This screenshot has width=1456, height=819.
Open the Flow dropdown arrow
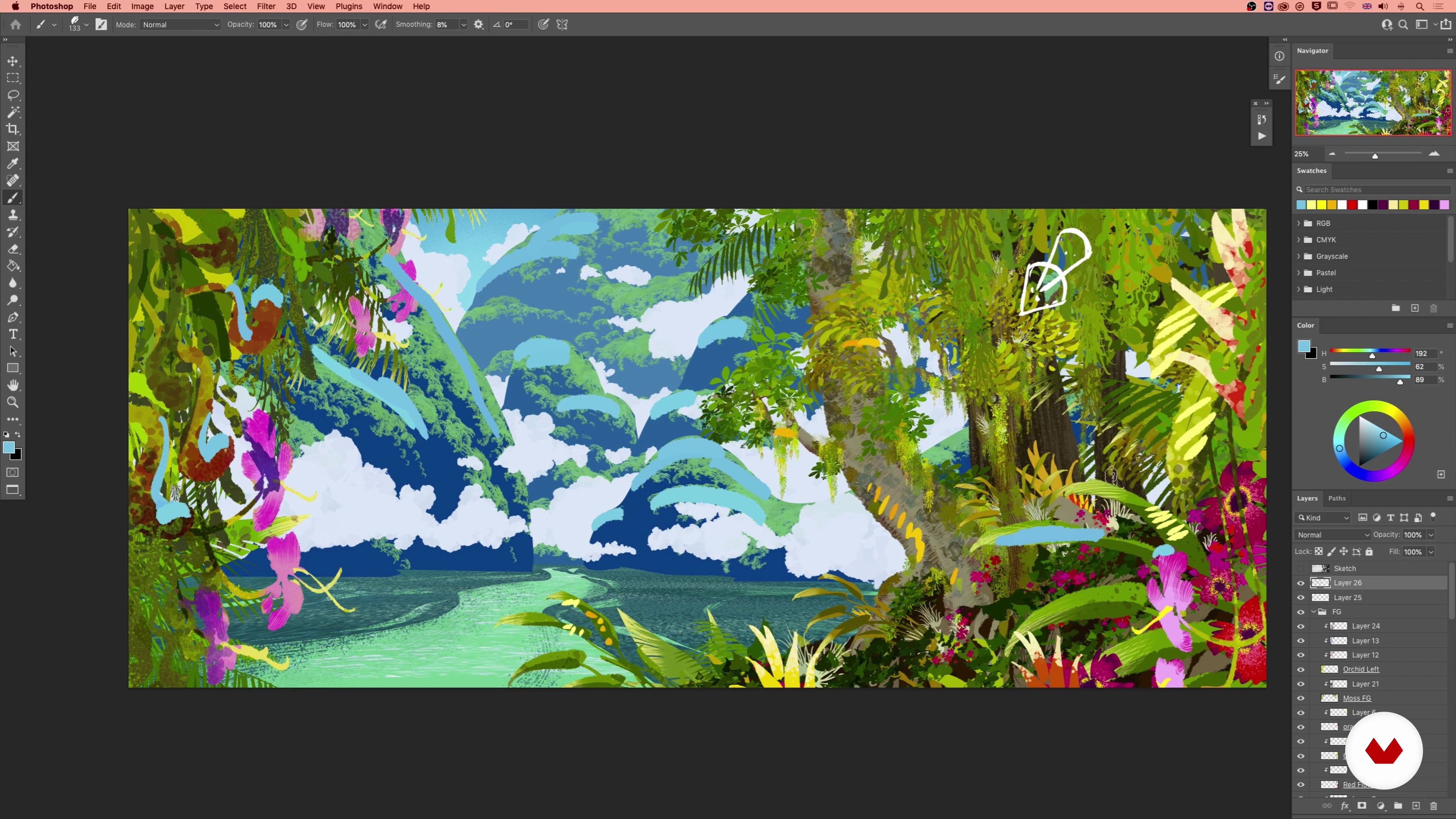pos(364,25)
